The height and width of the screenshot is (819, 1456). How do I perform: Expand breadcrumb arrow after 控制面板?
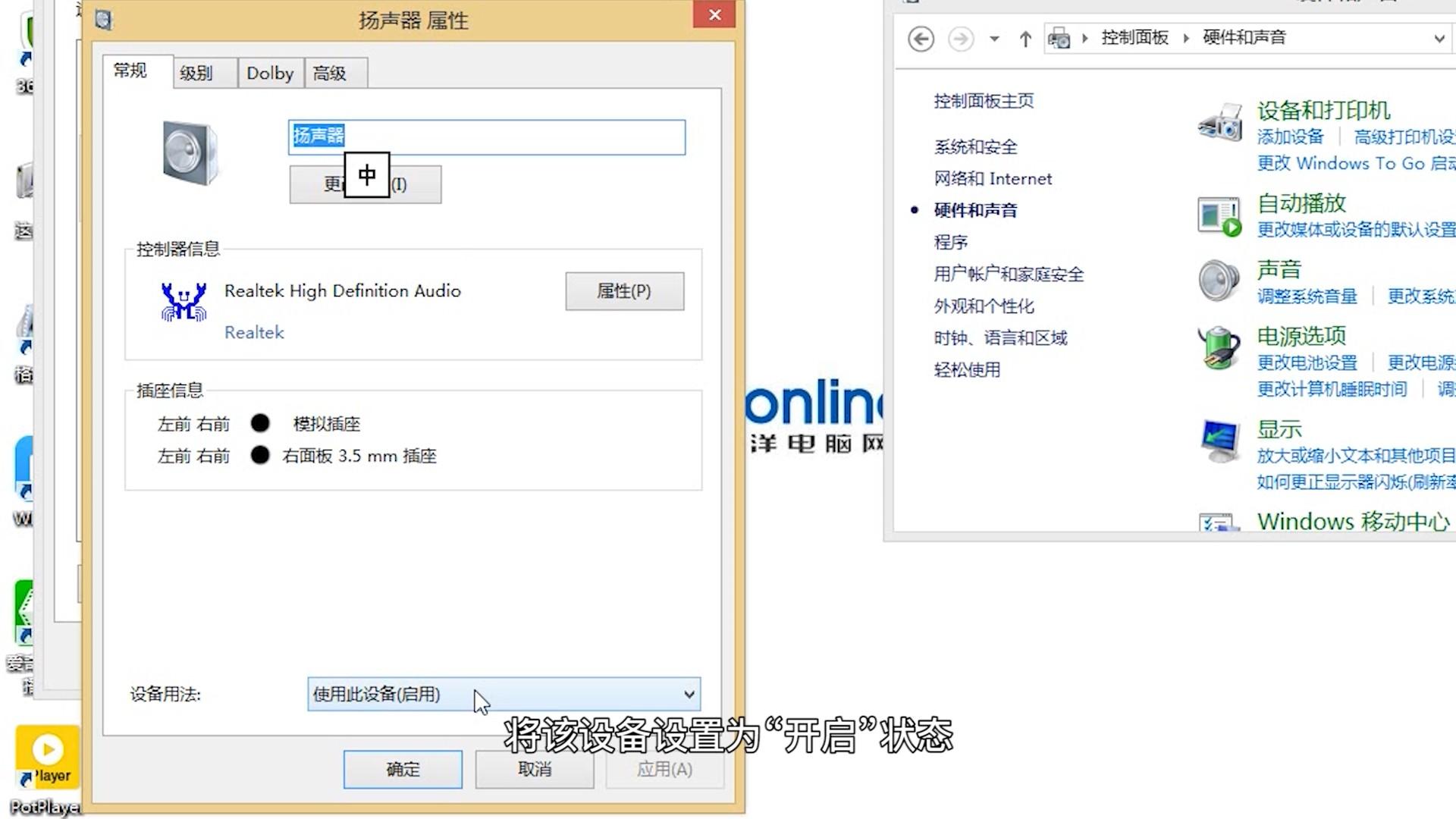click(1186, 39)
